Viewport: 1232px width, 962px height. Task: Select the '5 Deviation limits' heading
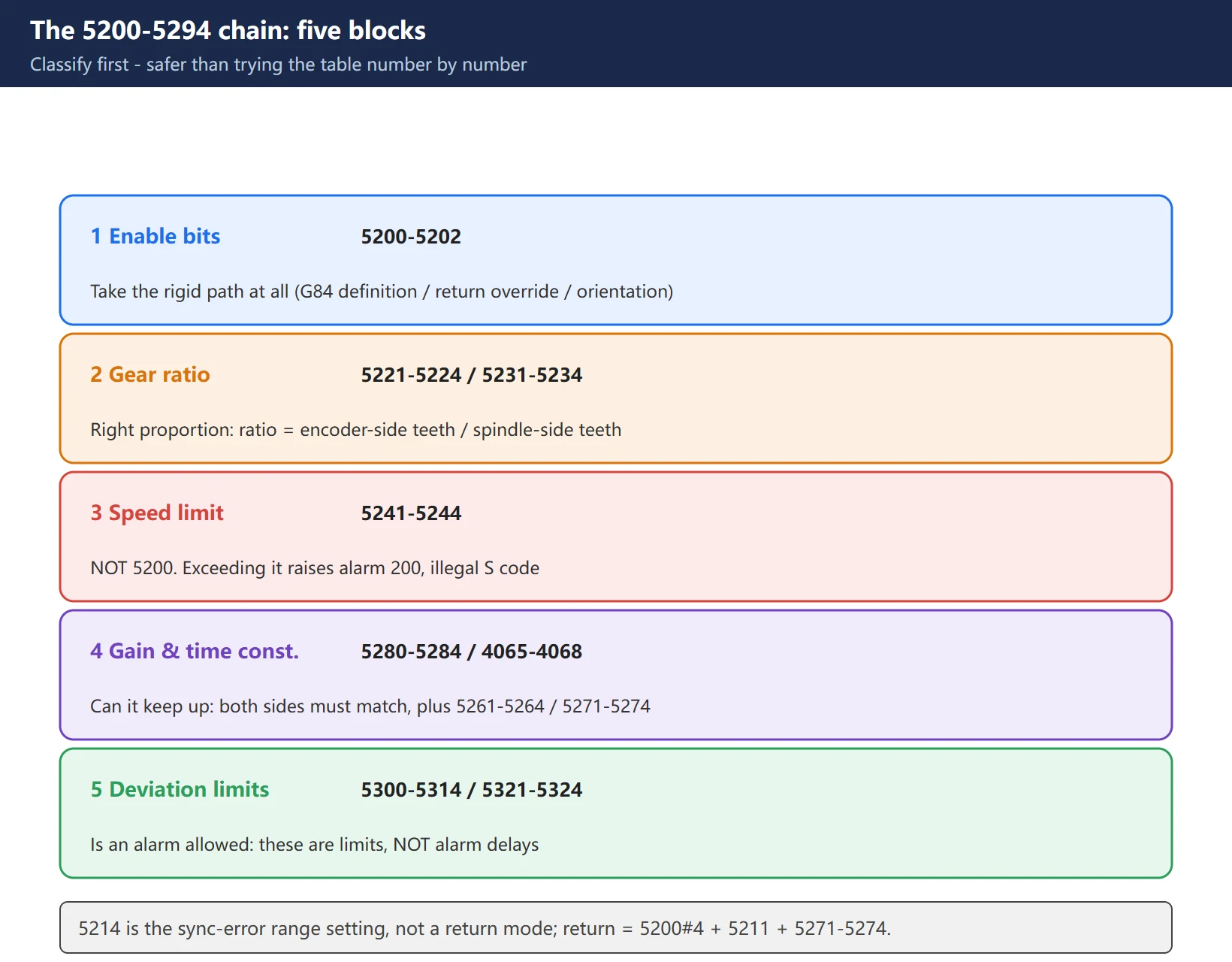tap(180, 789)
